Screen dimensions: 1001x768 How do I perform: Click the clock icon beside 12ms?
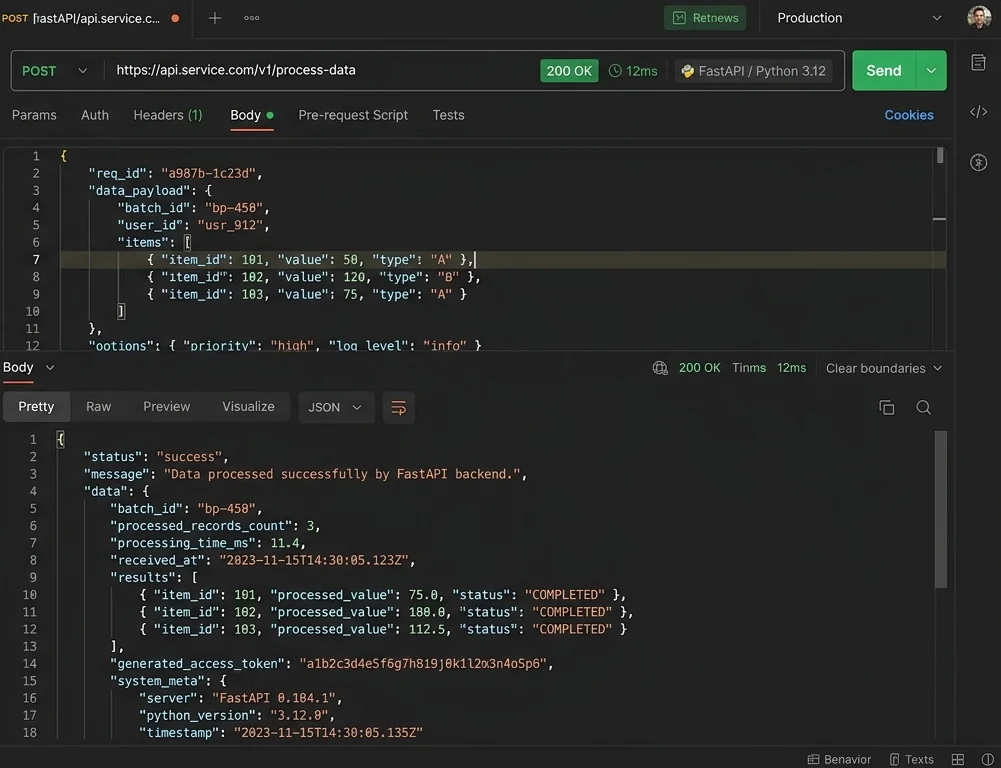615,71
